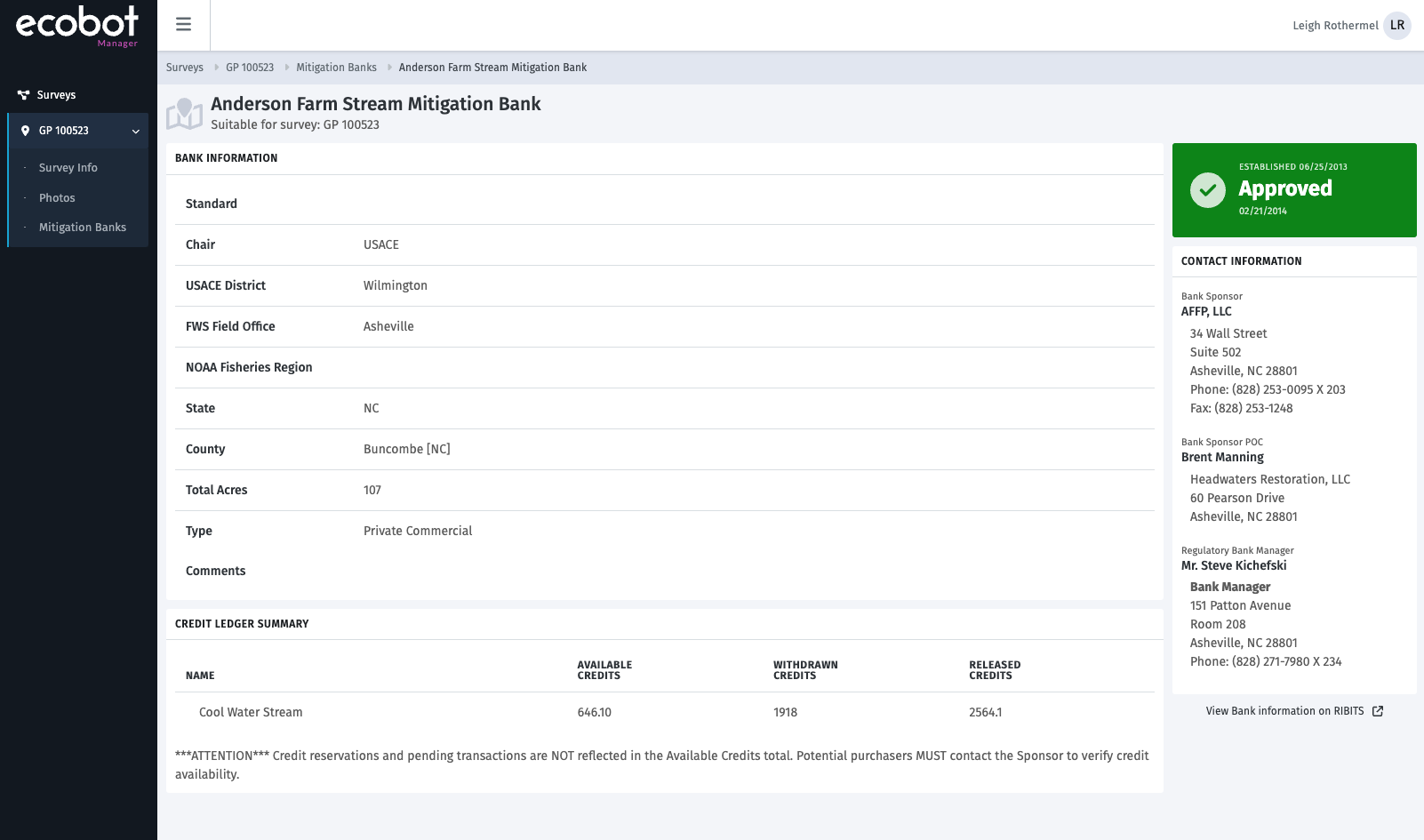Switch to Mitigation Banks in the sidebar
Viewport: 1424px width, 840px height.
83,227
